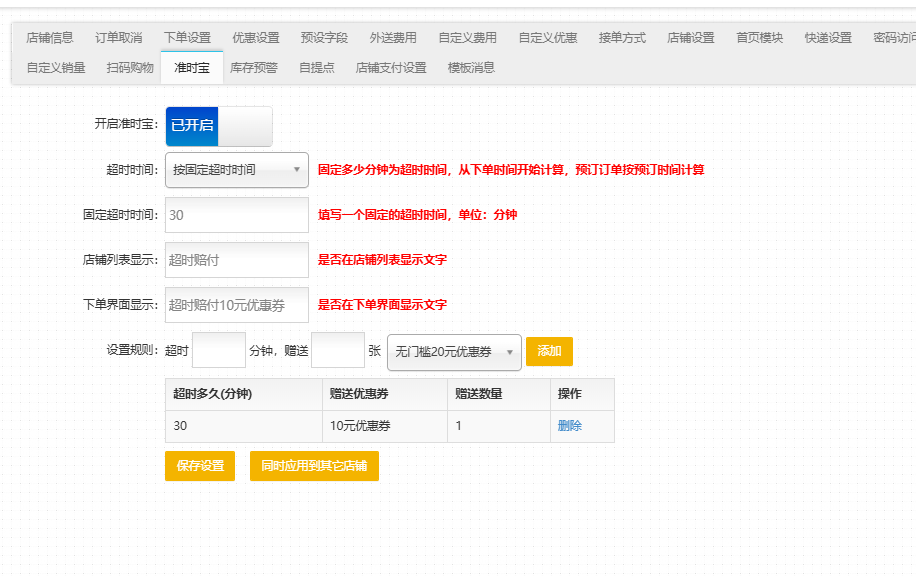This screenshot has width=916, height=576.
Task: Select the 外送费用 tab
Action: click(x=393, y=38)
